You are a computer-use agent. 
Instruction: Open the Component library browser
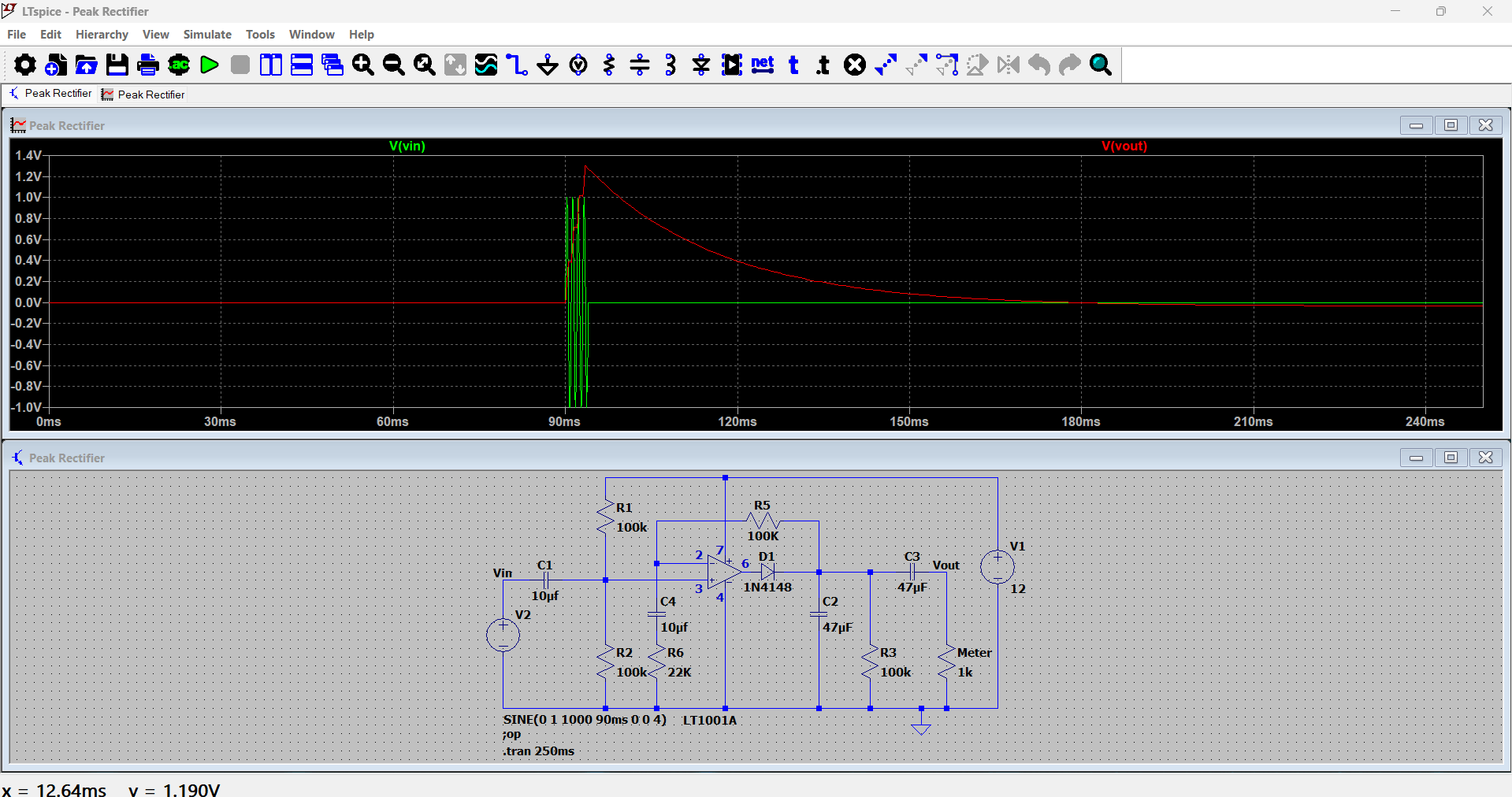pyautogui.click(x=732, y=65)
